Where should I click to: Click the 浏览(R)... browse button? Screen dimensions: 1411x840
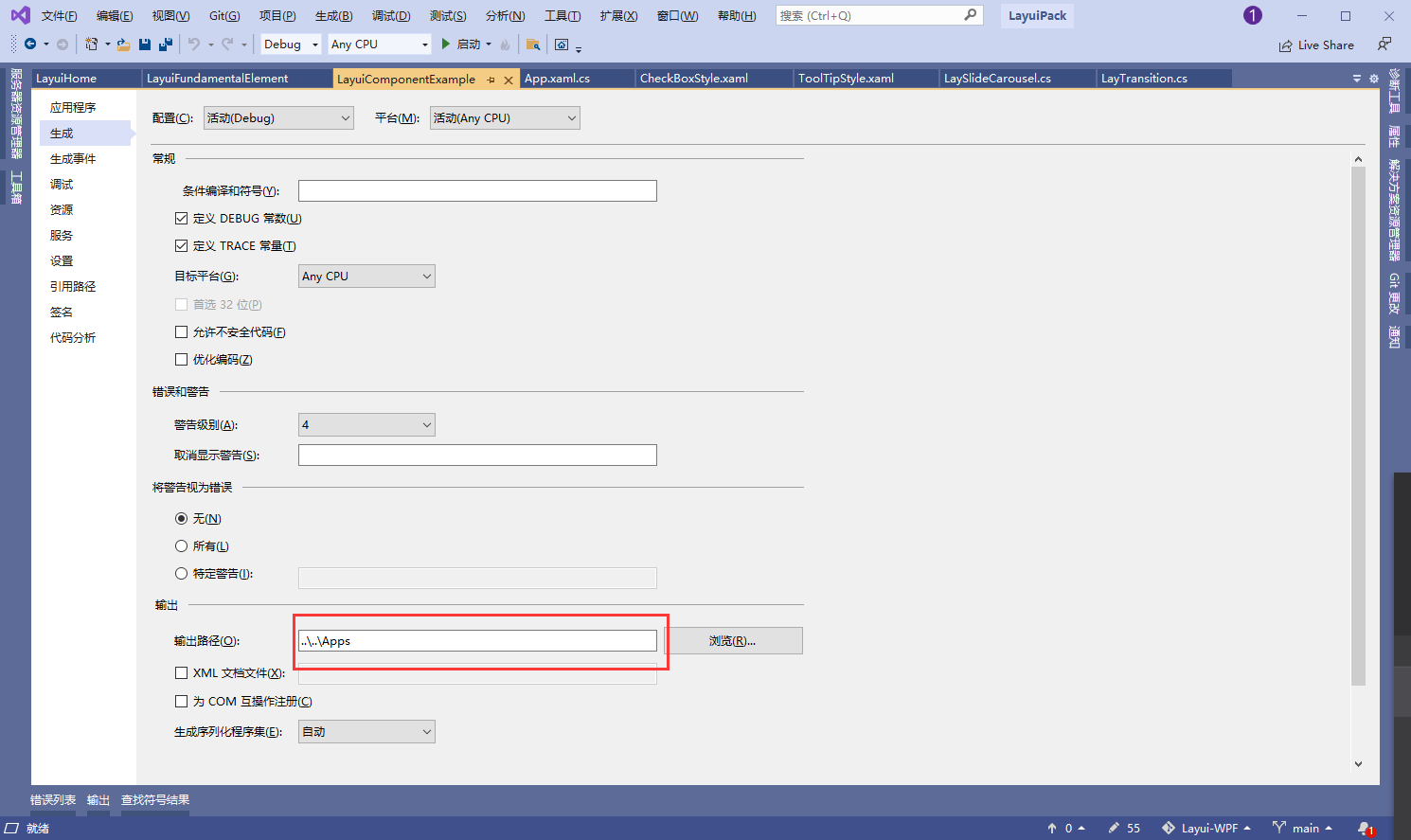click(733, 640)
